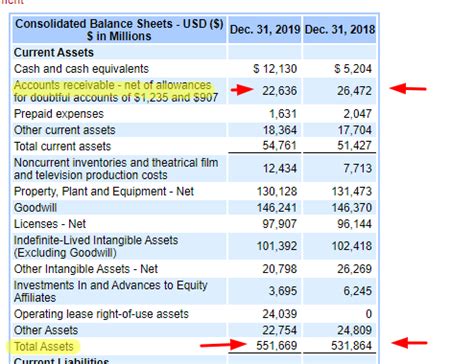Viewport: 474px width, 364px height.
Task: Click the 24,809 other assets value
Action: (x=354, y=330)
